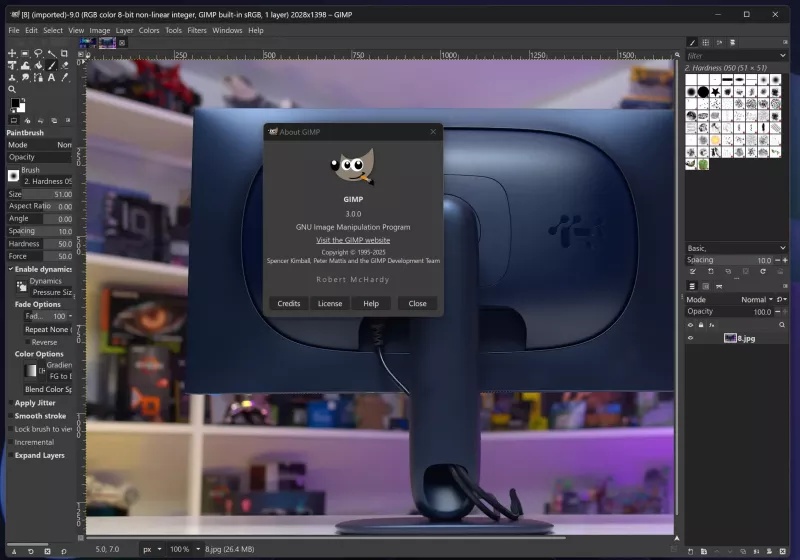Viewport: 800px width, 560px height.
Task: Open the layer Mode Normal dropdown
Action: (x=757, y=299)
